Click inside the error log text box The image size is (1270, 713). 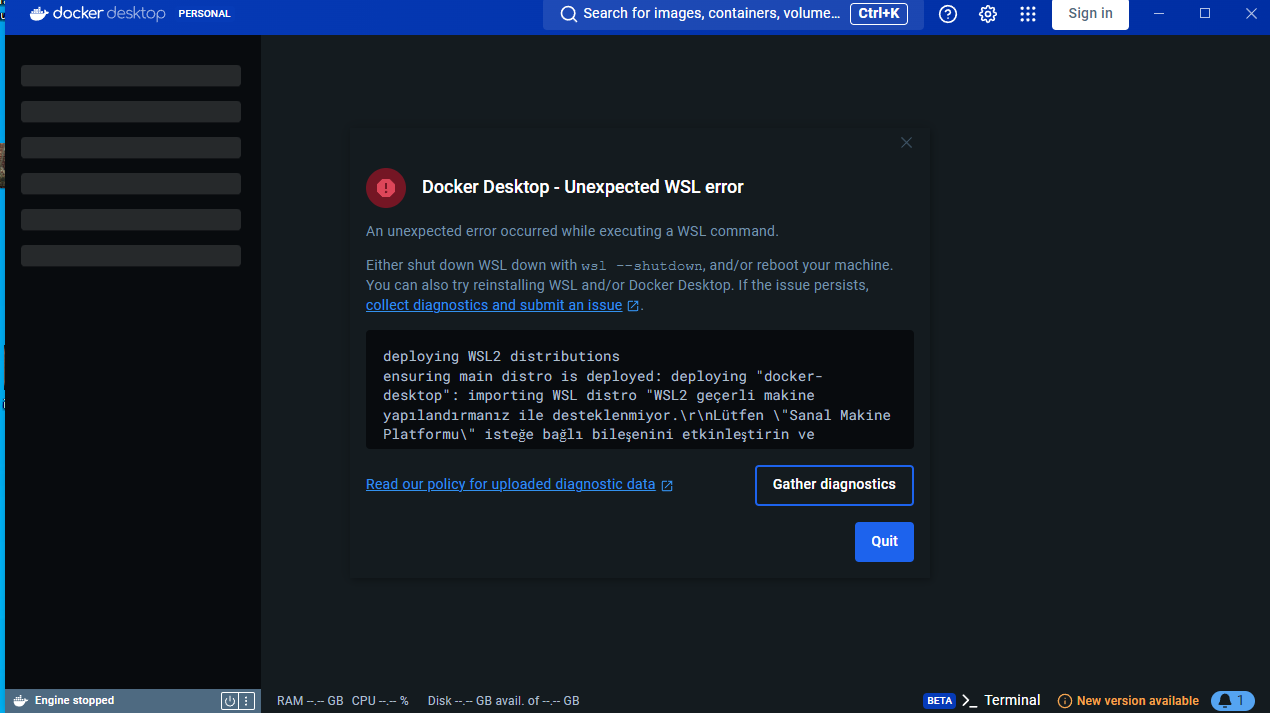click(640, 390)
